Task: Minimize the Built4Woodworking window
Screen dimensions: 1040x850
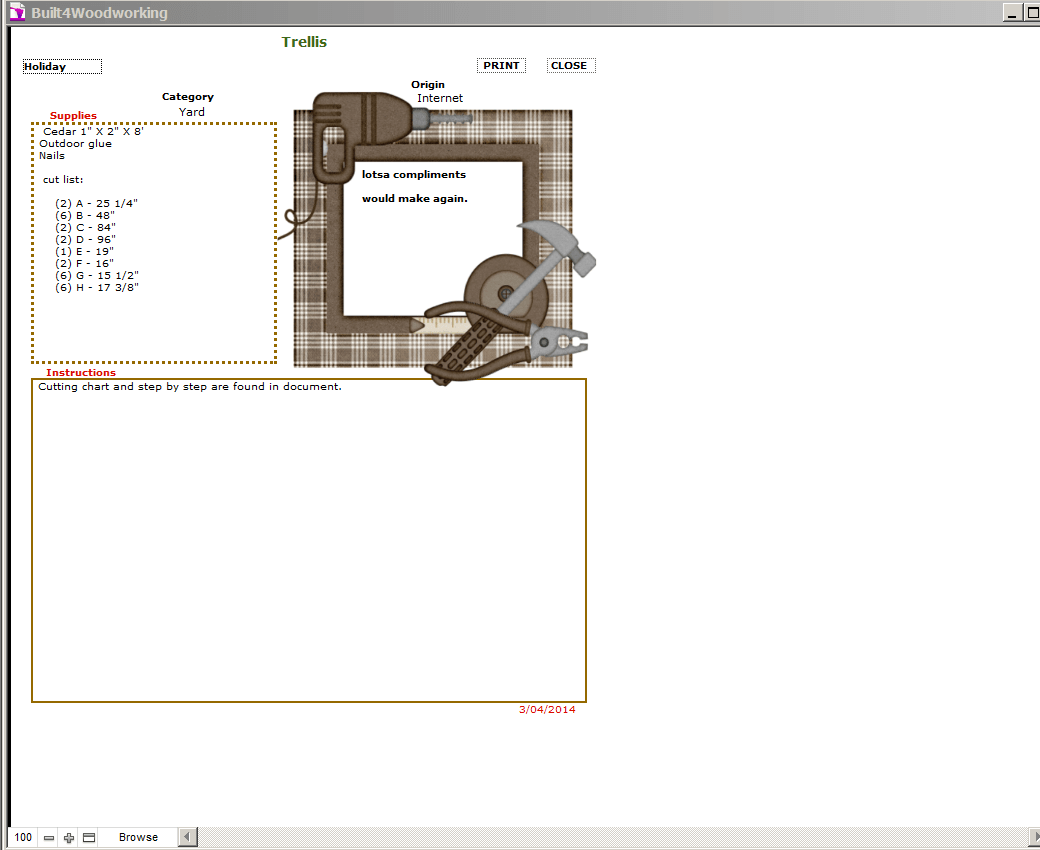Action: pos(1013,13)
